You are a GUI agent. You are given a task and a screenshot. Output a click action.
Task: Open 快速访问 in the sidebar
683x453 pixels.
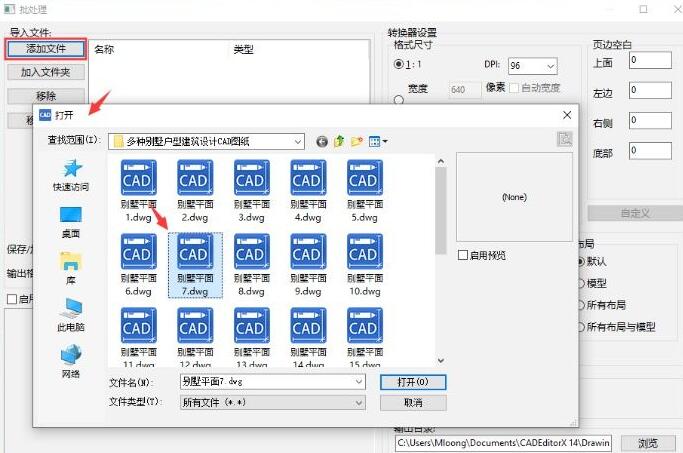click(x=71, y=174)
